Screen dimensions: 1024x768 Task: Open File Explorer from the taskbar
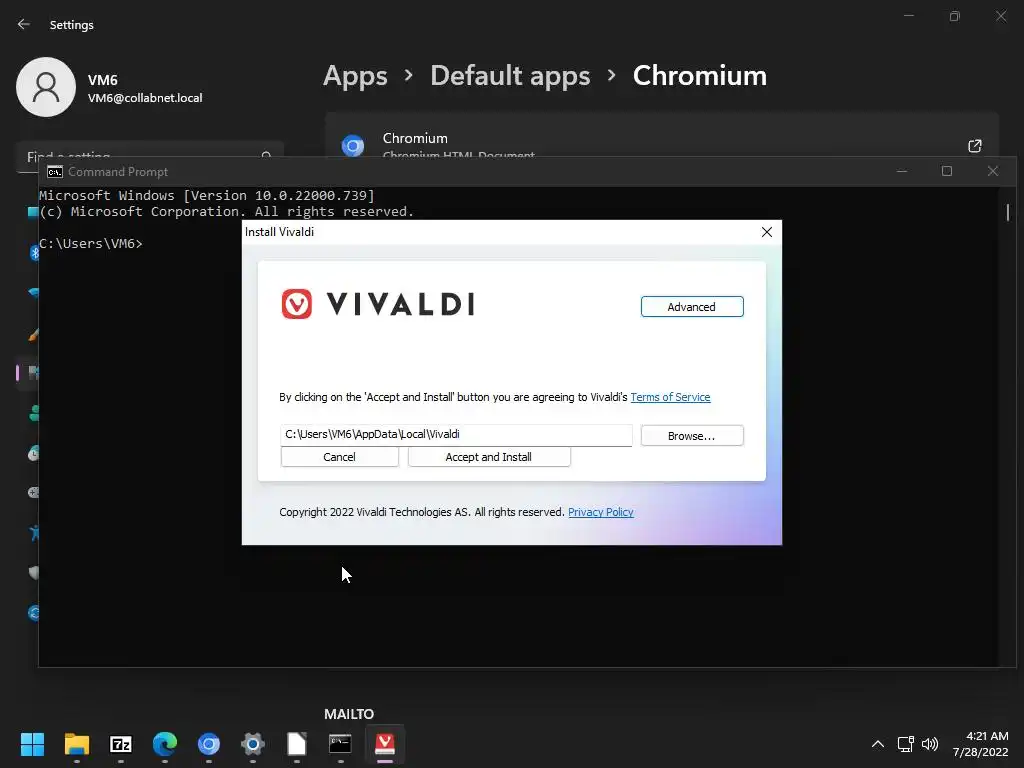coord(76,743)
